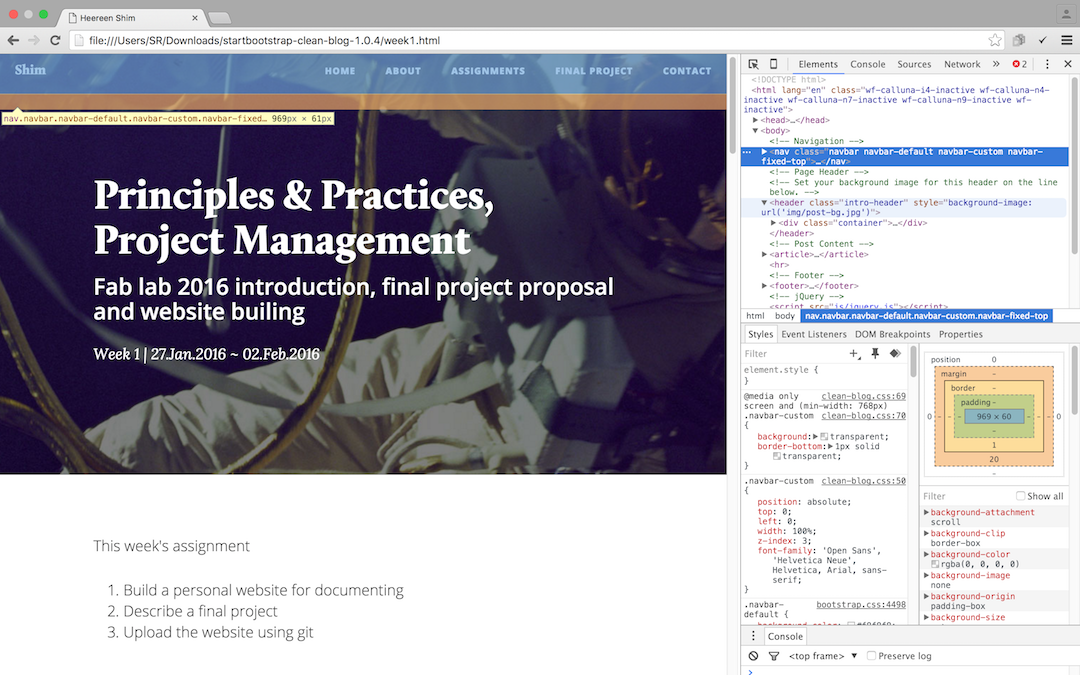Click the ABOUT link in page navbar

[403, 71]
